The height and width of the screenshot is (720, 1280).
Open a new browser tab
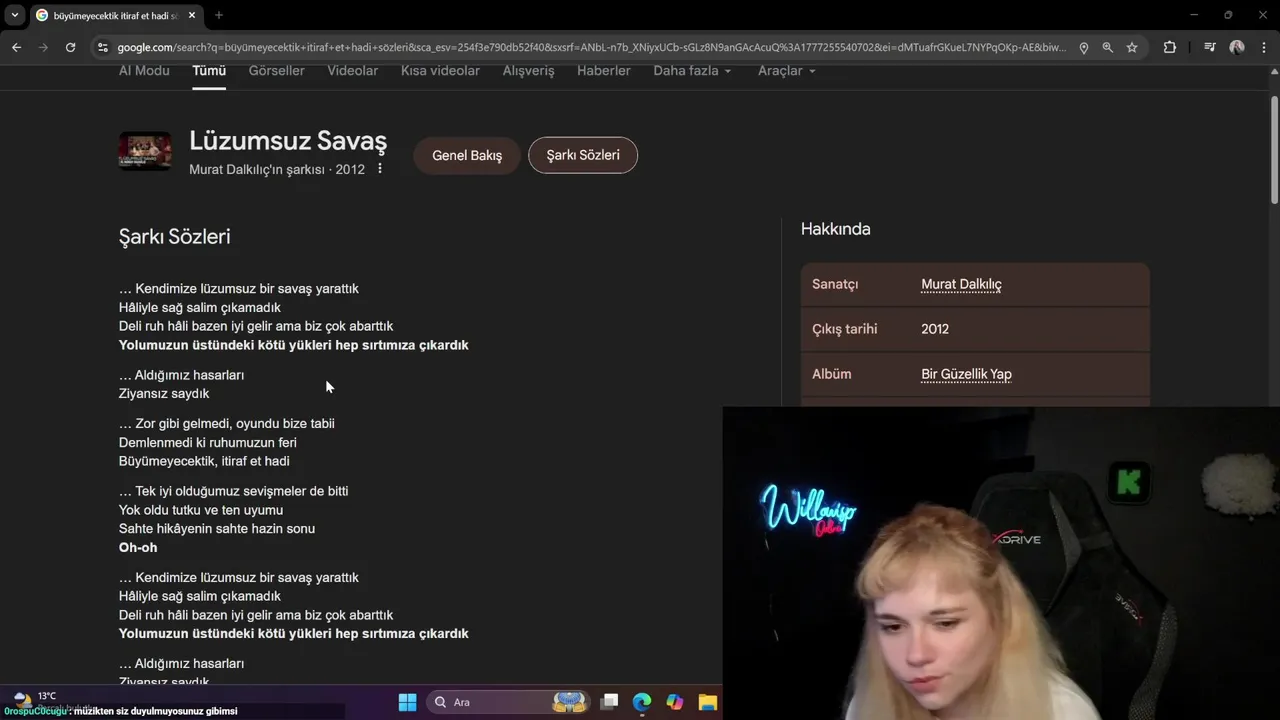[219, 15]
